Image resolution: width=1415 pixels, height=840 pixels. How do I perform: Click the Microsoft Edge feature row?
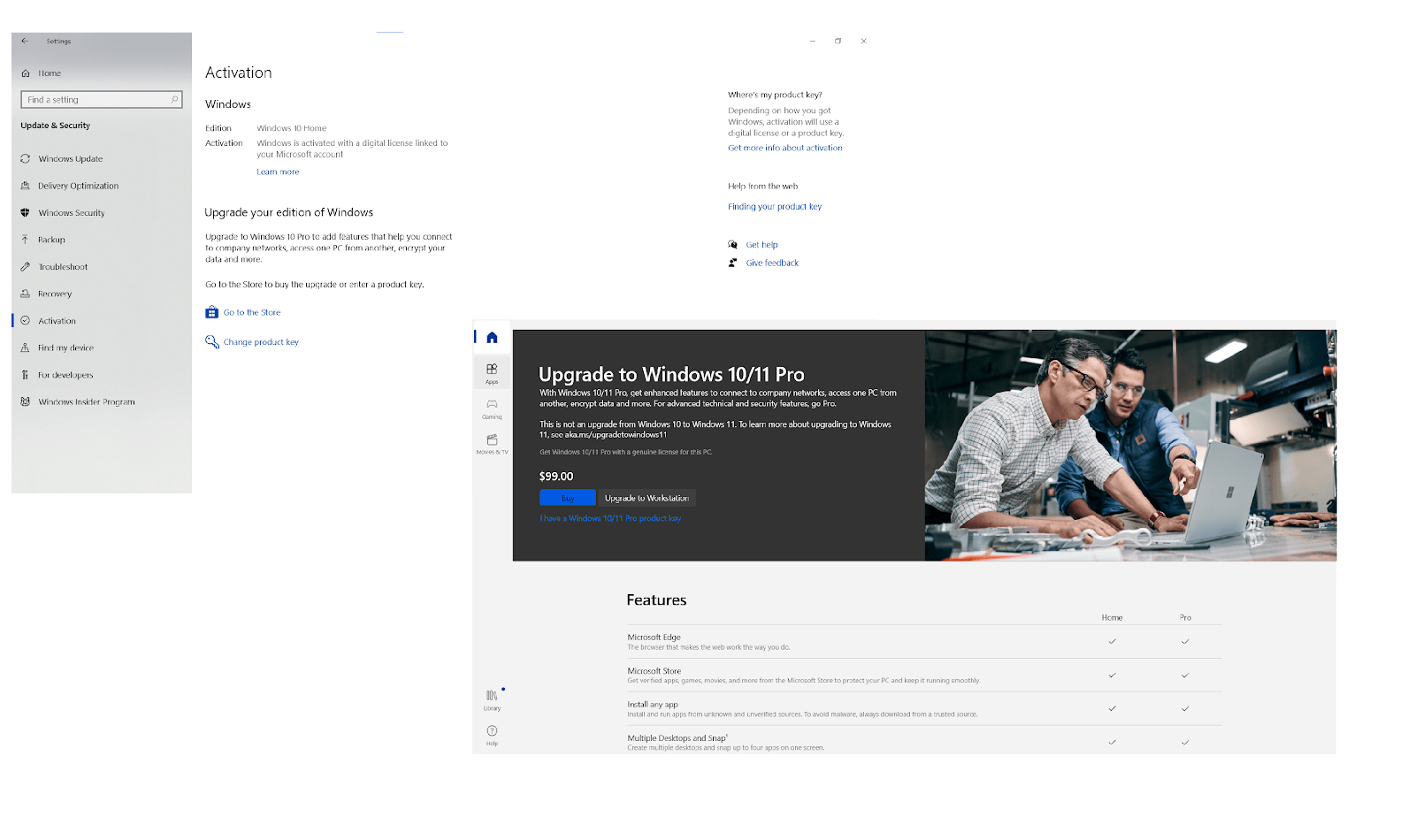pos(924,642)
